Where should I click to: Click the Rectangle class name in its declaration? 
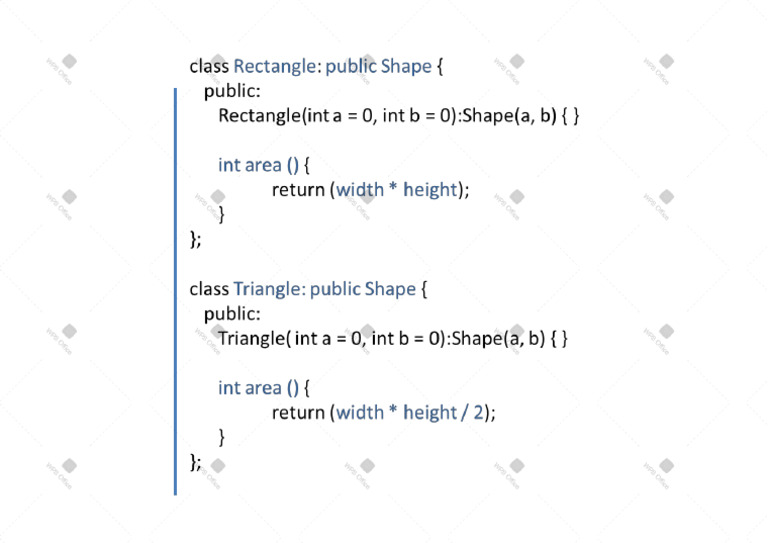pos(274,67)
